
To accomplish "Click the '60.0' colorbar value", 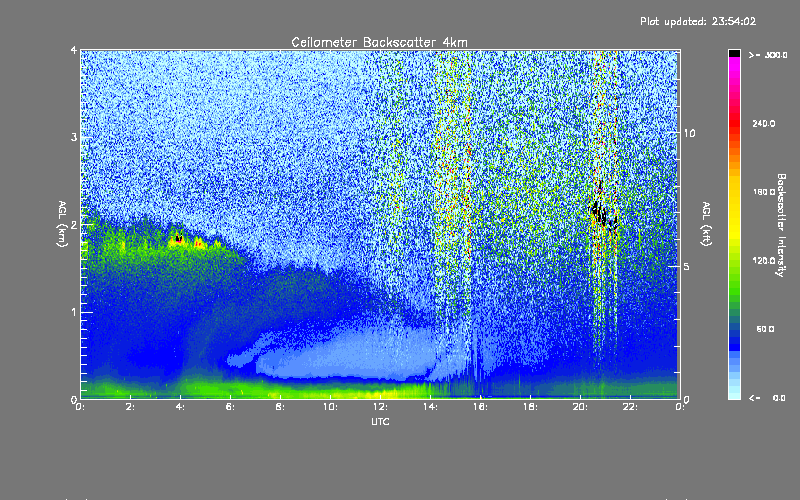I will (x=765, y=329).
